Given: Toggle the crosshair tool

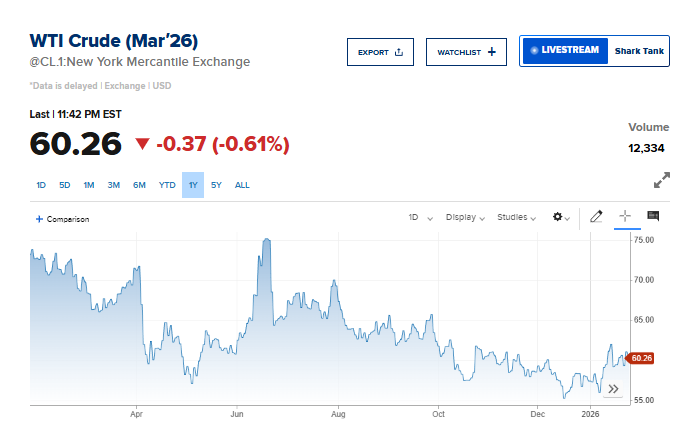Looking at the screenshot, I should tap(625, 216).
